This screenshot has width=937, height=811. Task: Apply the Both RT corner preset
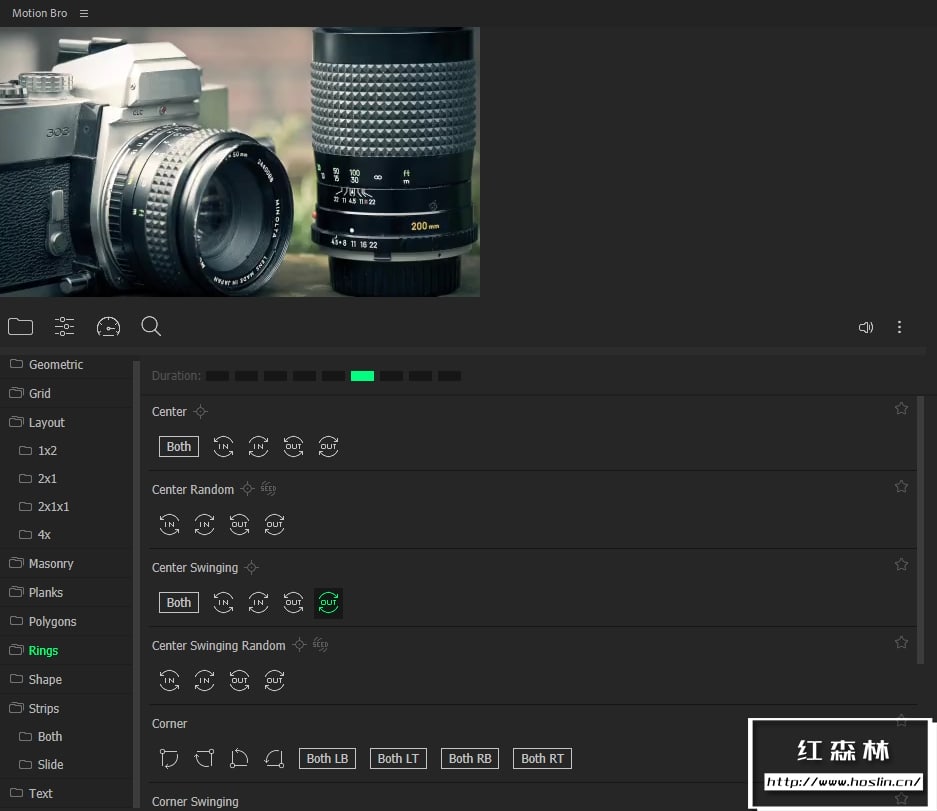point(543,758)
